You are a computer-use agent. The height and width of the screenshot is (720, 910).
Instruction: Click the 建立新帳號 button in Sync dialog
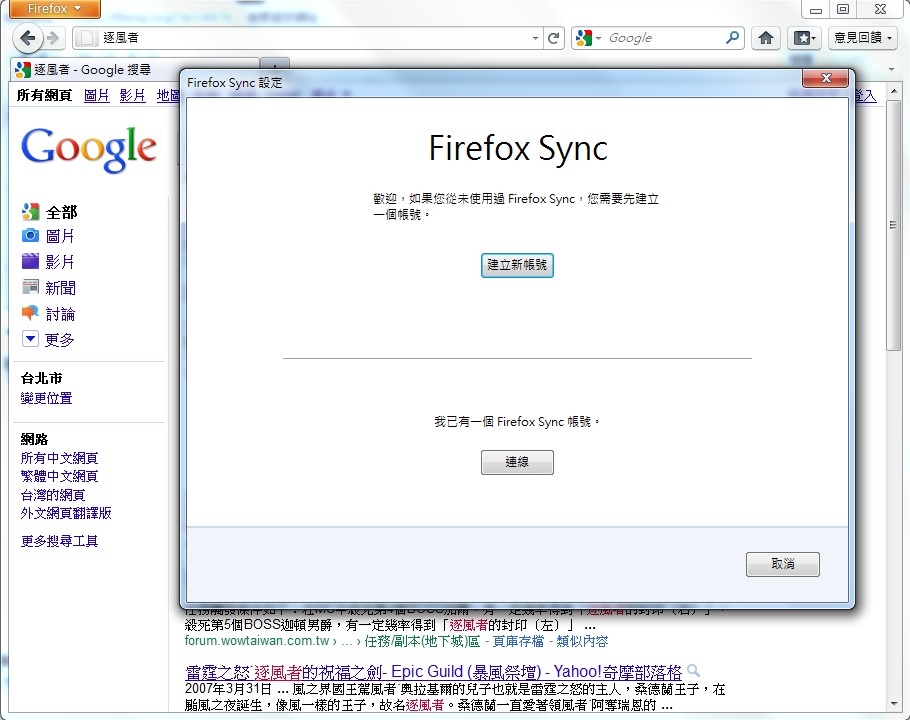click(x=517, y=265)
